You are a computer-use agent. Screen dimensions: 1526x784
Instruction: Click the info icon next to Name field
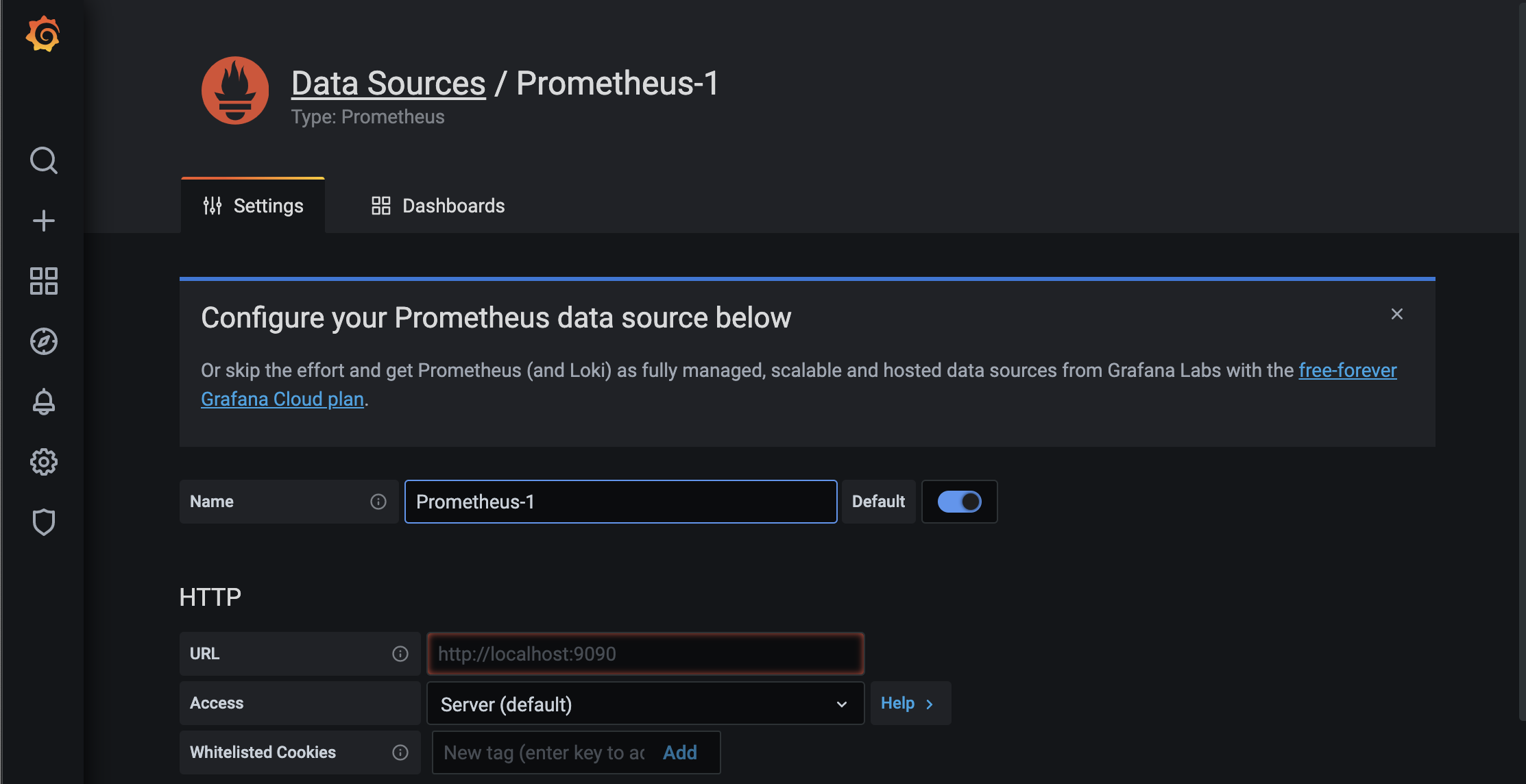(378, 502)
